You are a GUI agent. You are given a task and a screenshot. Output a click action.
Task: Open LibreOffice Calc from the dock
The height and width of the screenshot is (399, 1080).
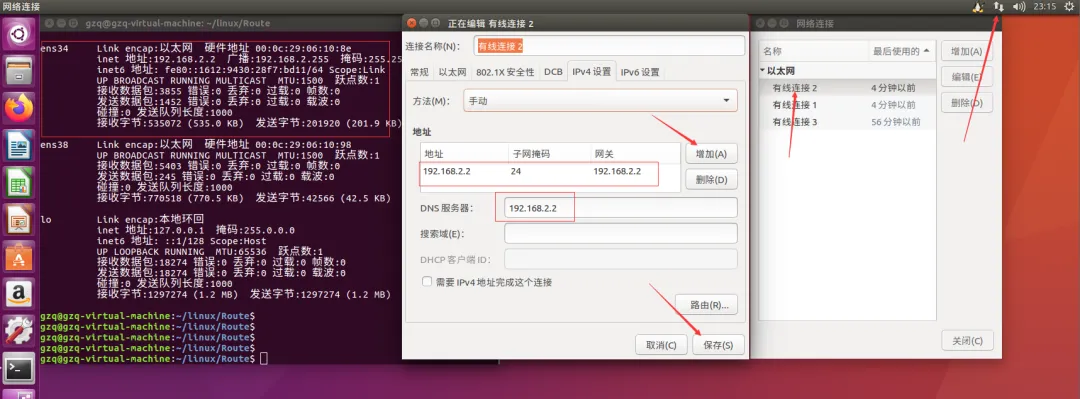point(19,183)
